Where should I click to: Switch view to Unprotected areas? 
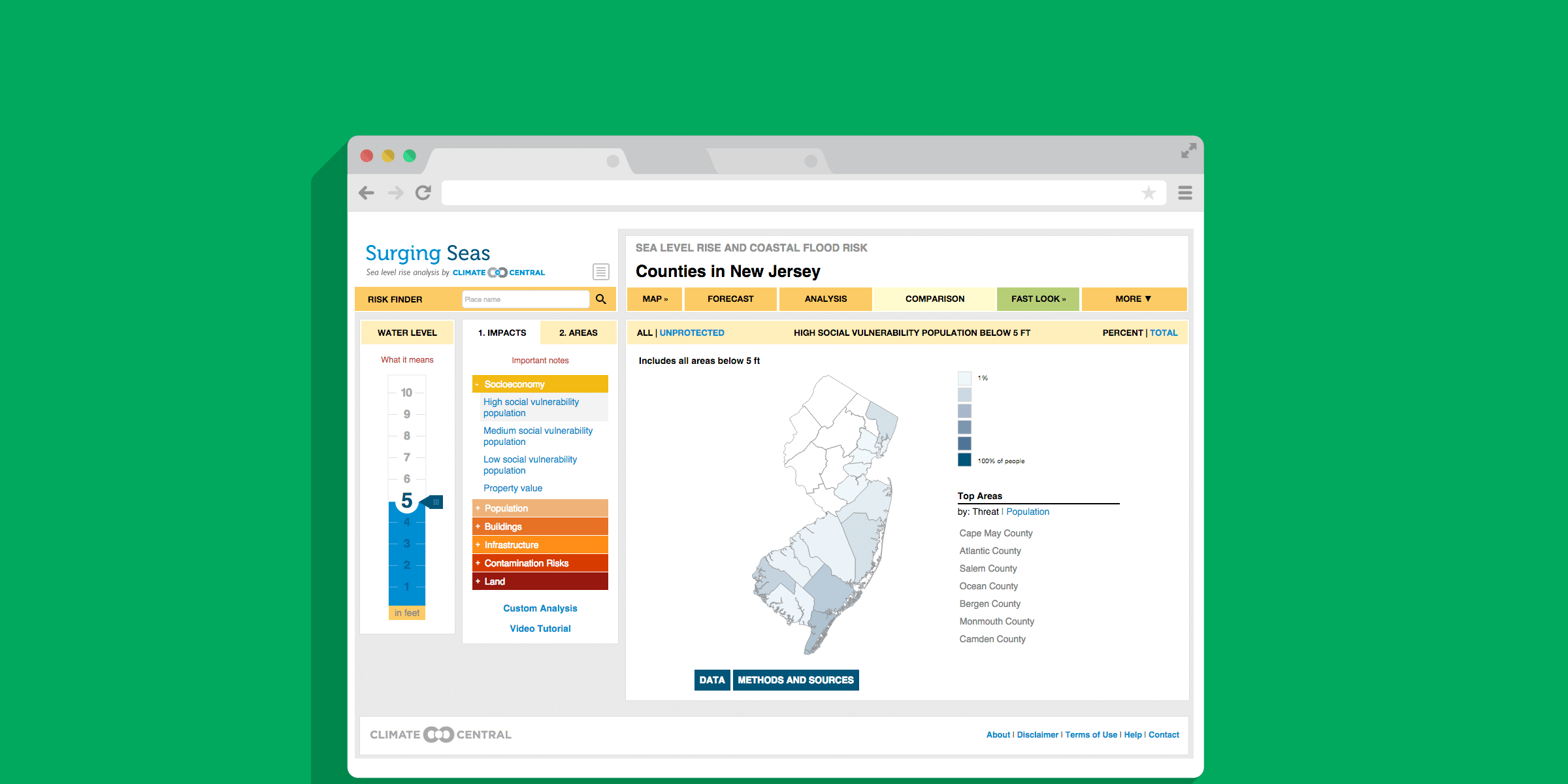pos(692,333)
